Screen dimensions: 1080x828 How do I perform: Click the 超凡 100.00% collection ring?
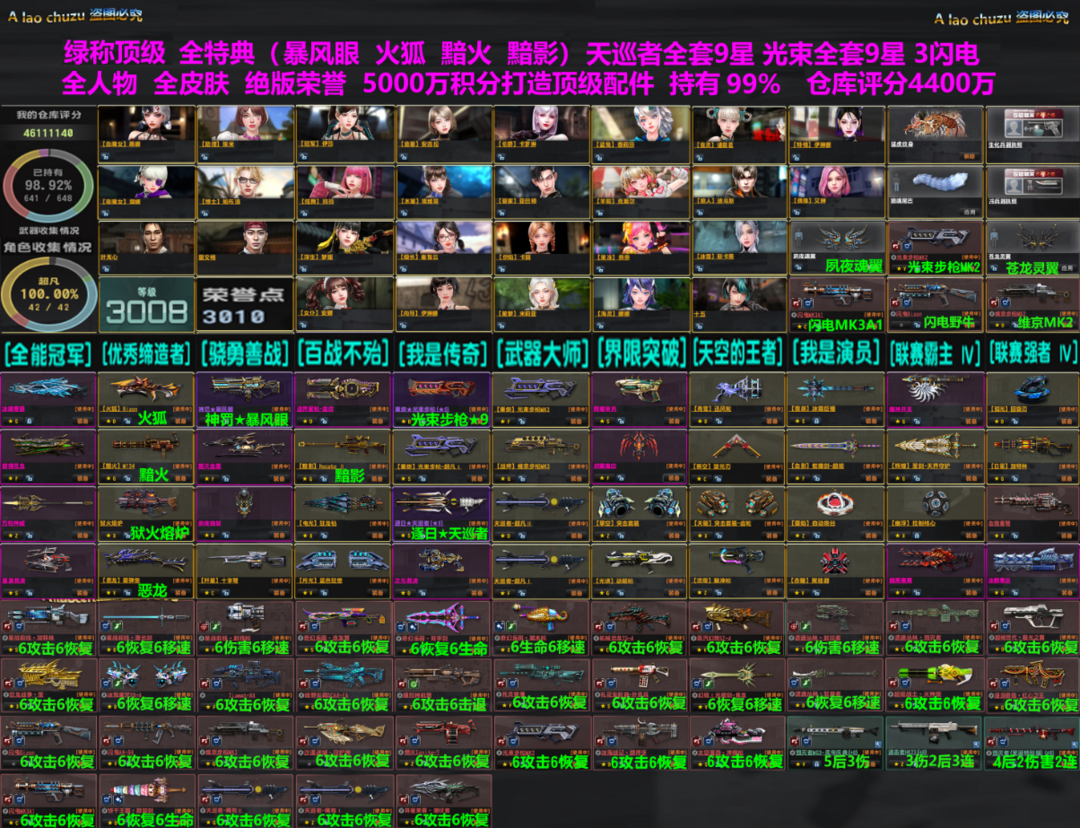48,294
